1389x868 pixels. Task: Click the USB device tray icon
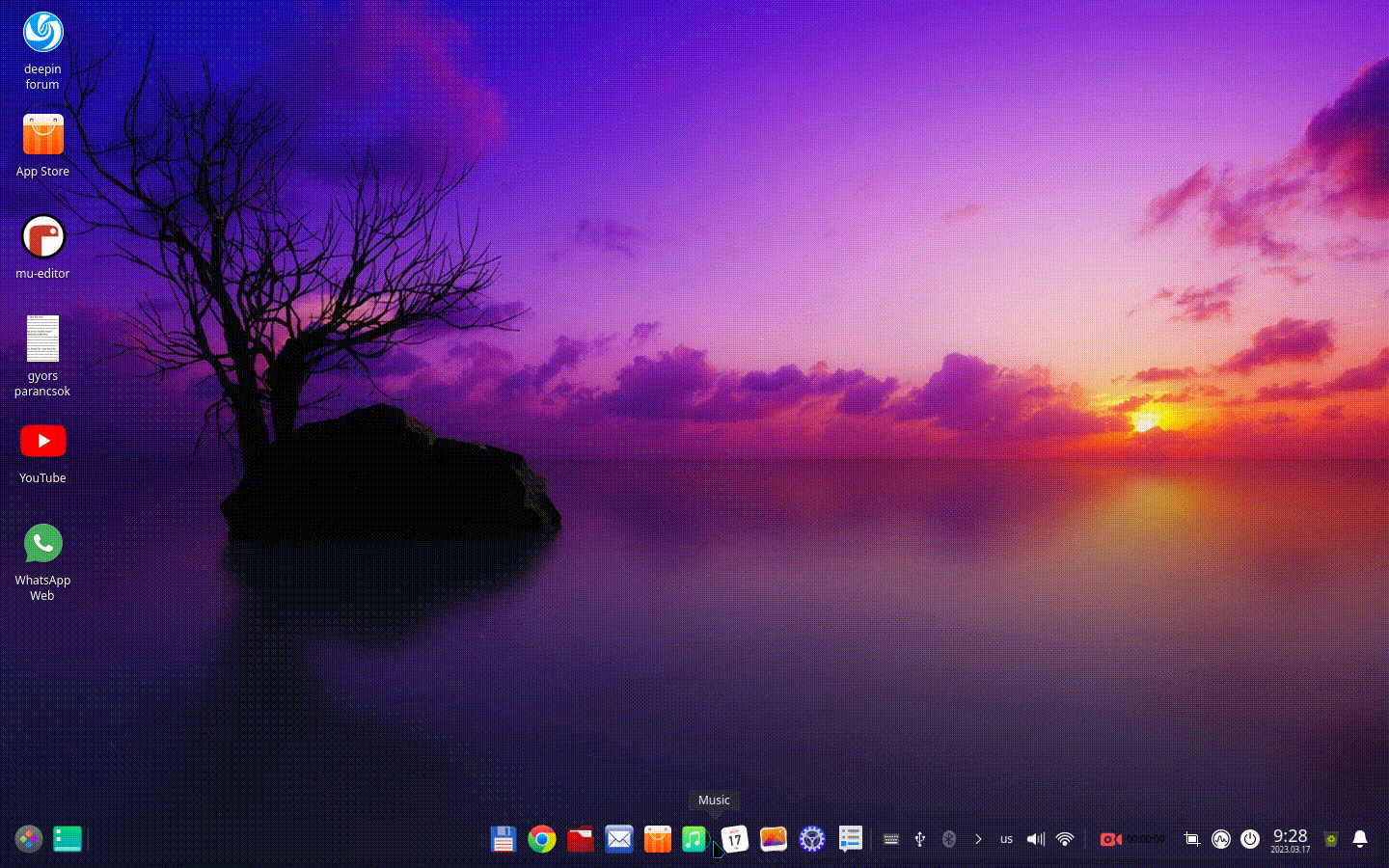(920, 839)
